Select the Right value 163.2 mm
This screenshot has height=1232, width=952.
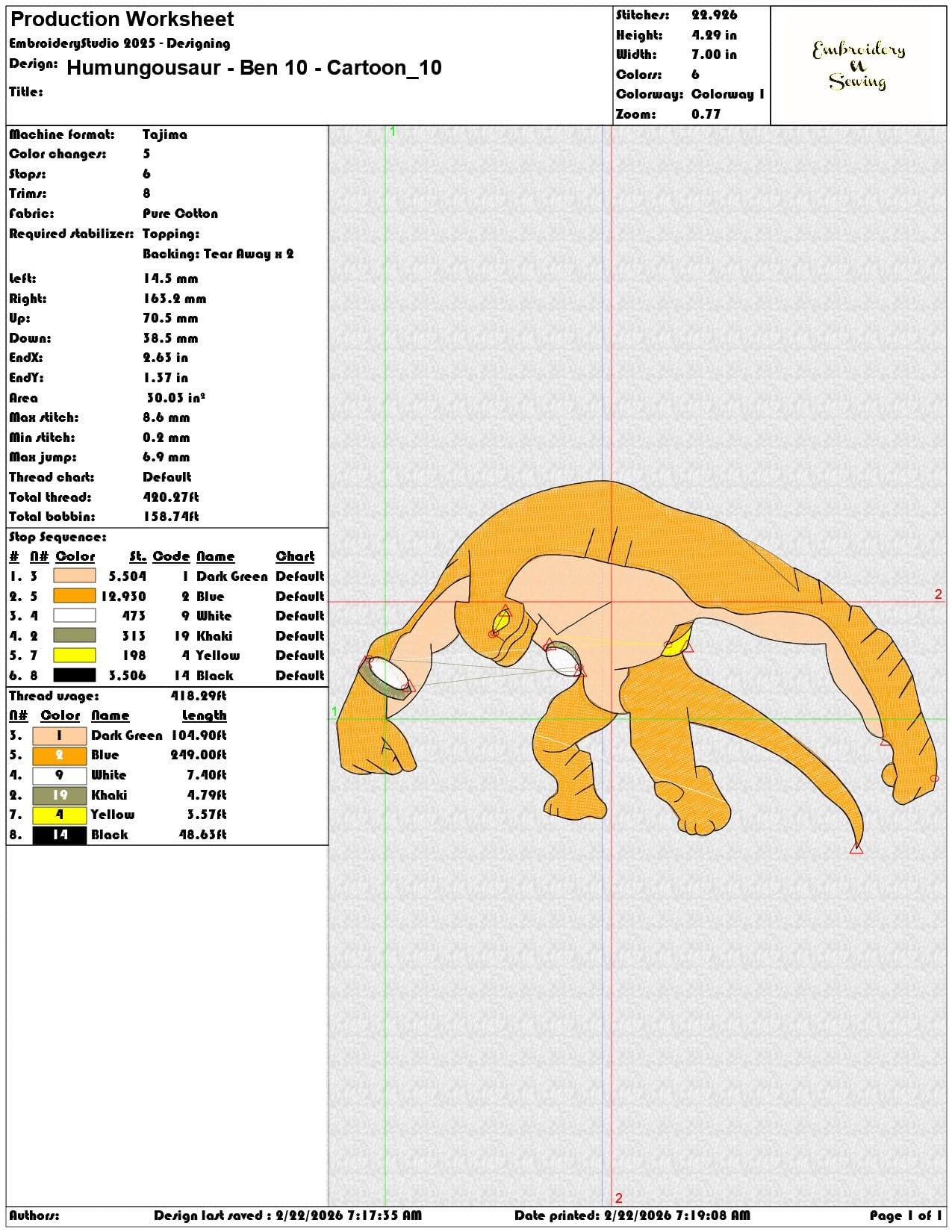174,299
